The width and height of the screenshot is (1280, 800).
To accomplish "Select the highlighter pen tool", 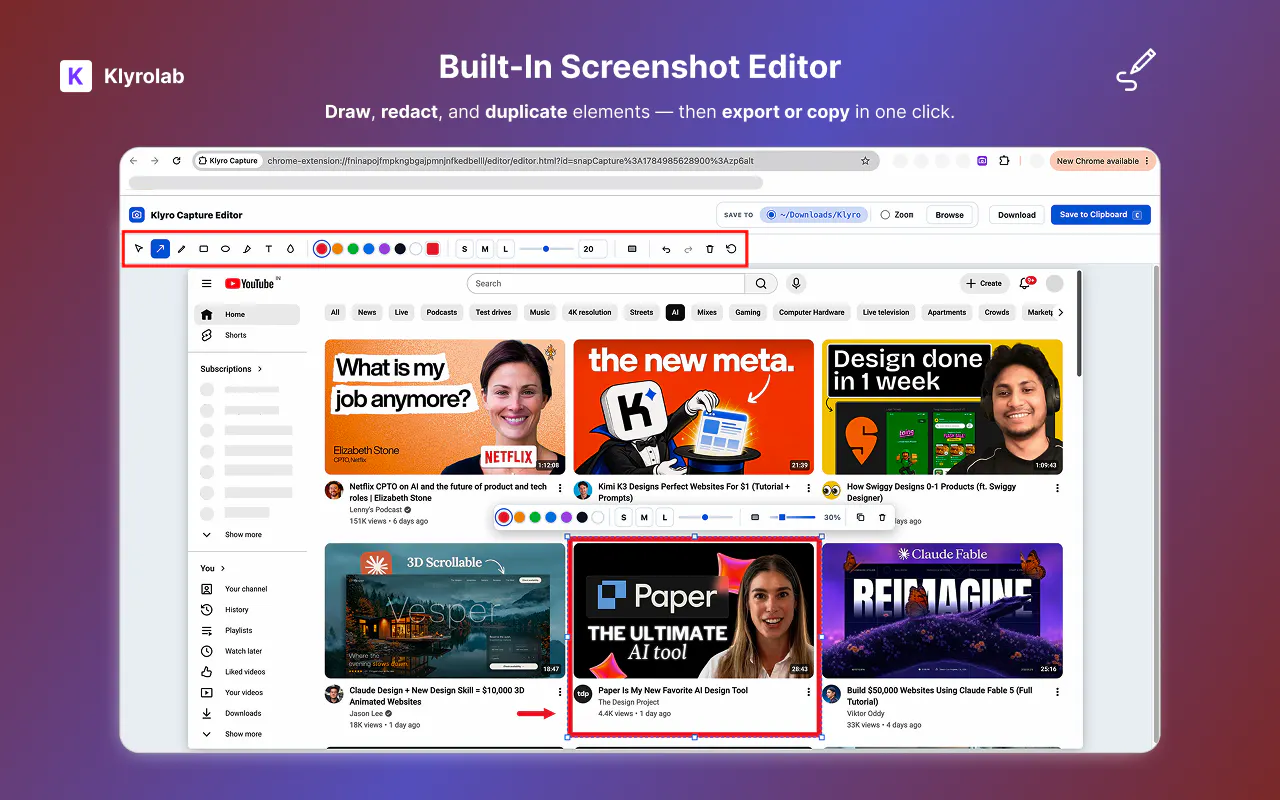I will tap(247, 249).
